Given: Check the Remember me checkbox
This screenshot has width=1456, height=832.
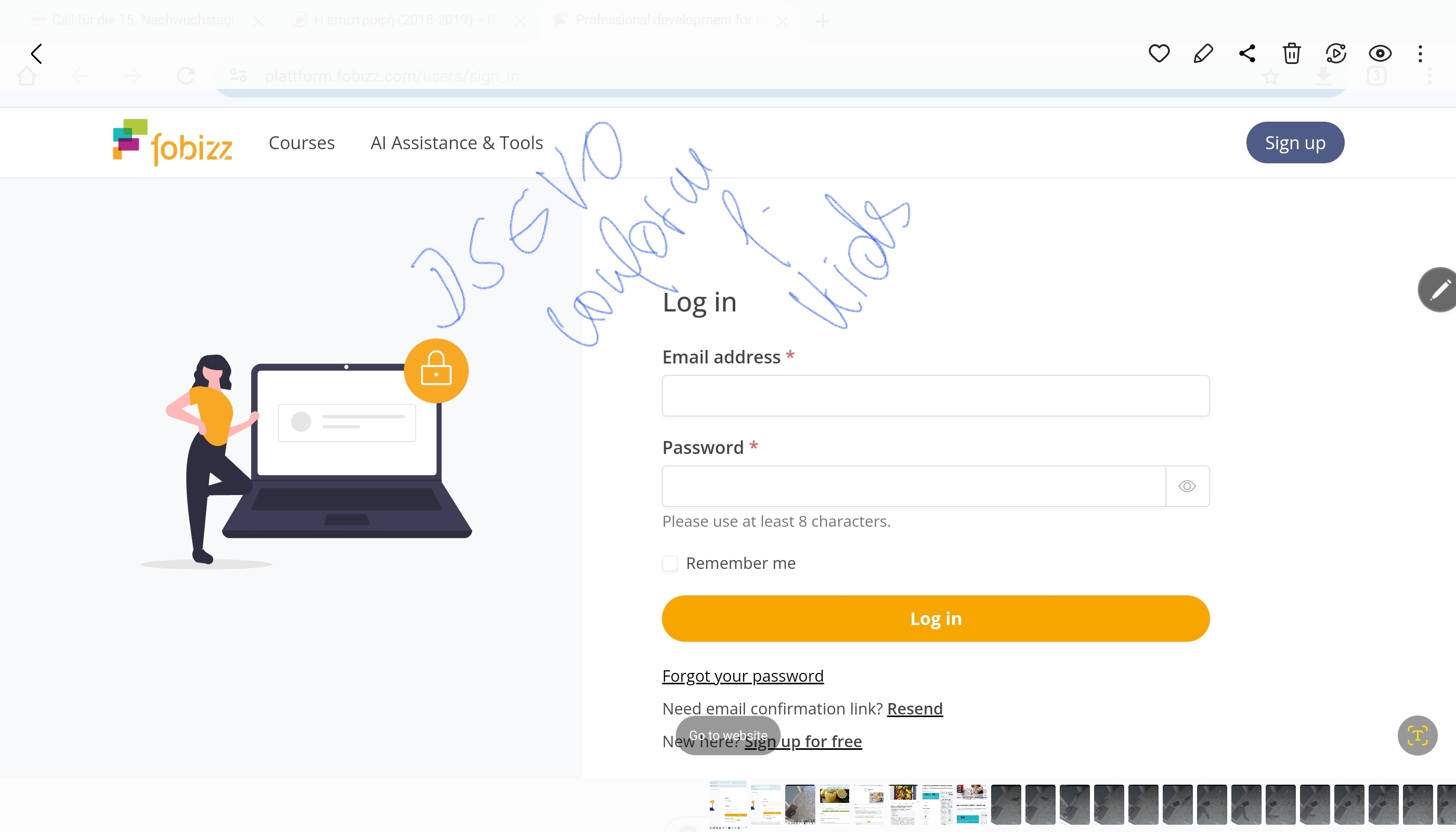Looking at the screenshot, I should click(x=670, y=564).
